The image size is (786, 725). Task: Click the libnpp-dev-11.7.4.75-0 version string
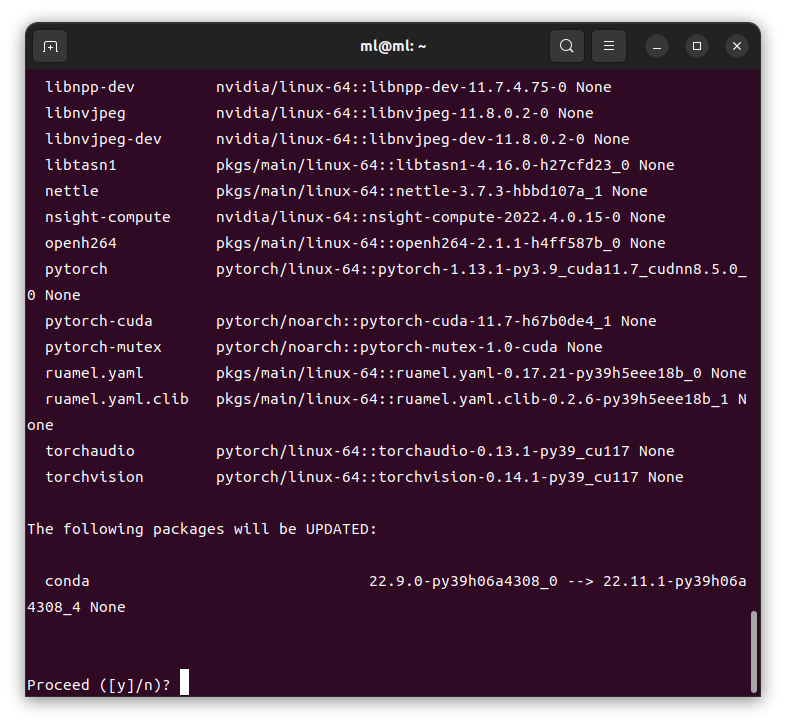468,87
